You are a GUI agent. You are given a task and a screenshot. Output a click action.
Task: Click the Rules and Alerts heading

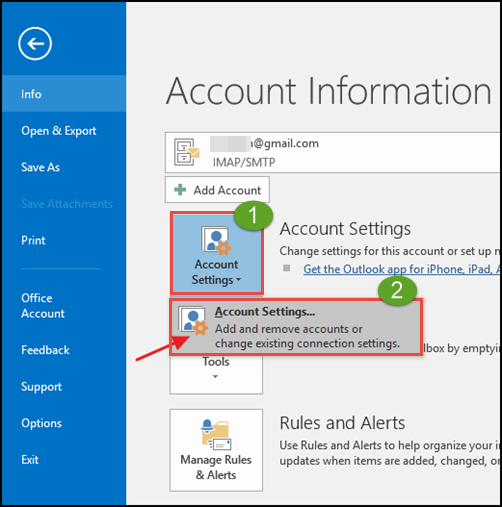click(x=342, y=423)
